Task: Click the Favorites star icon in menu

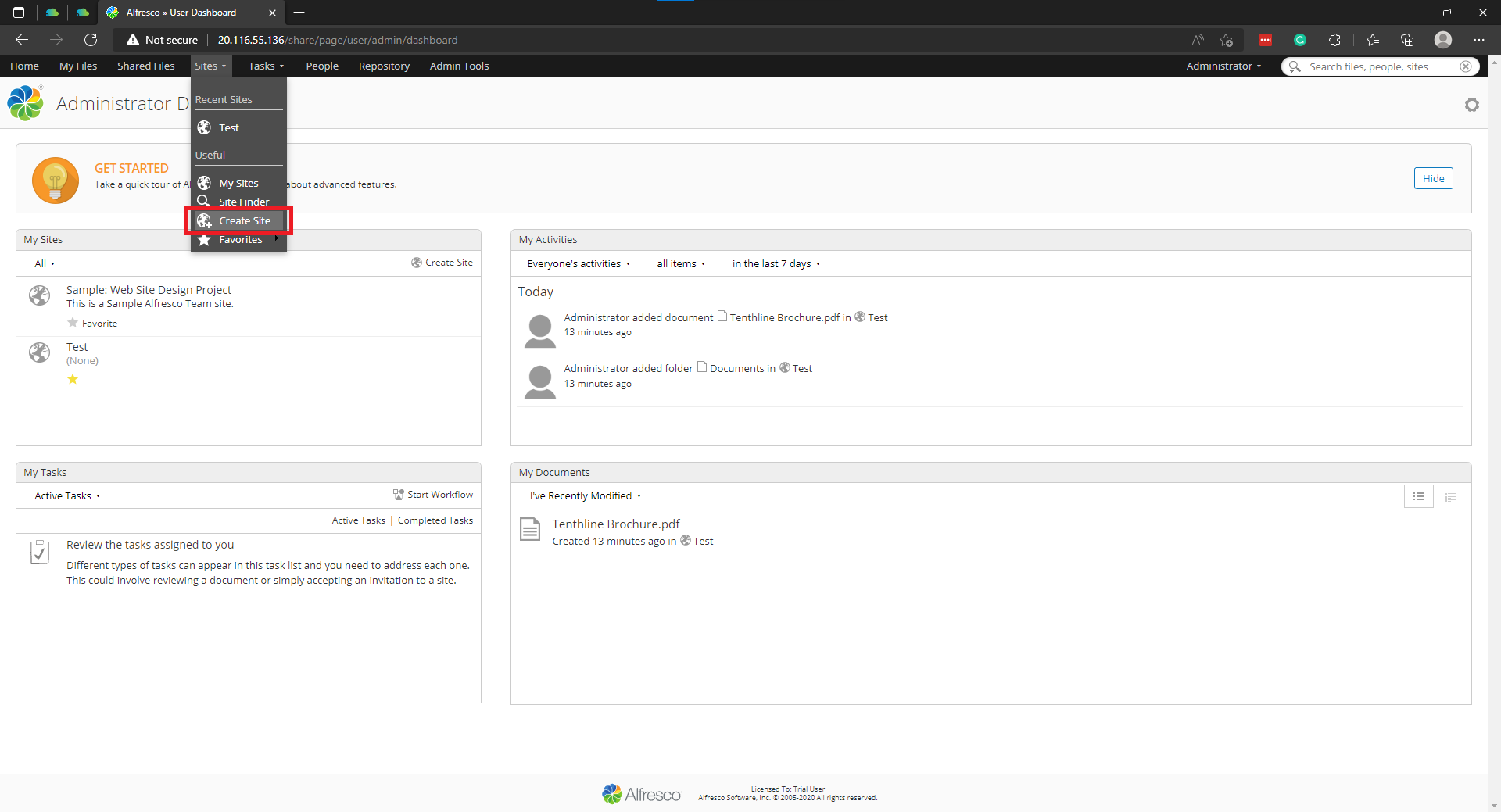Action: (204, 240)
